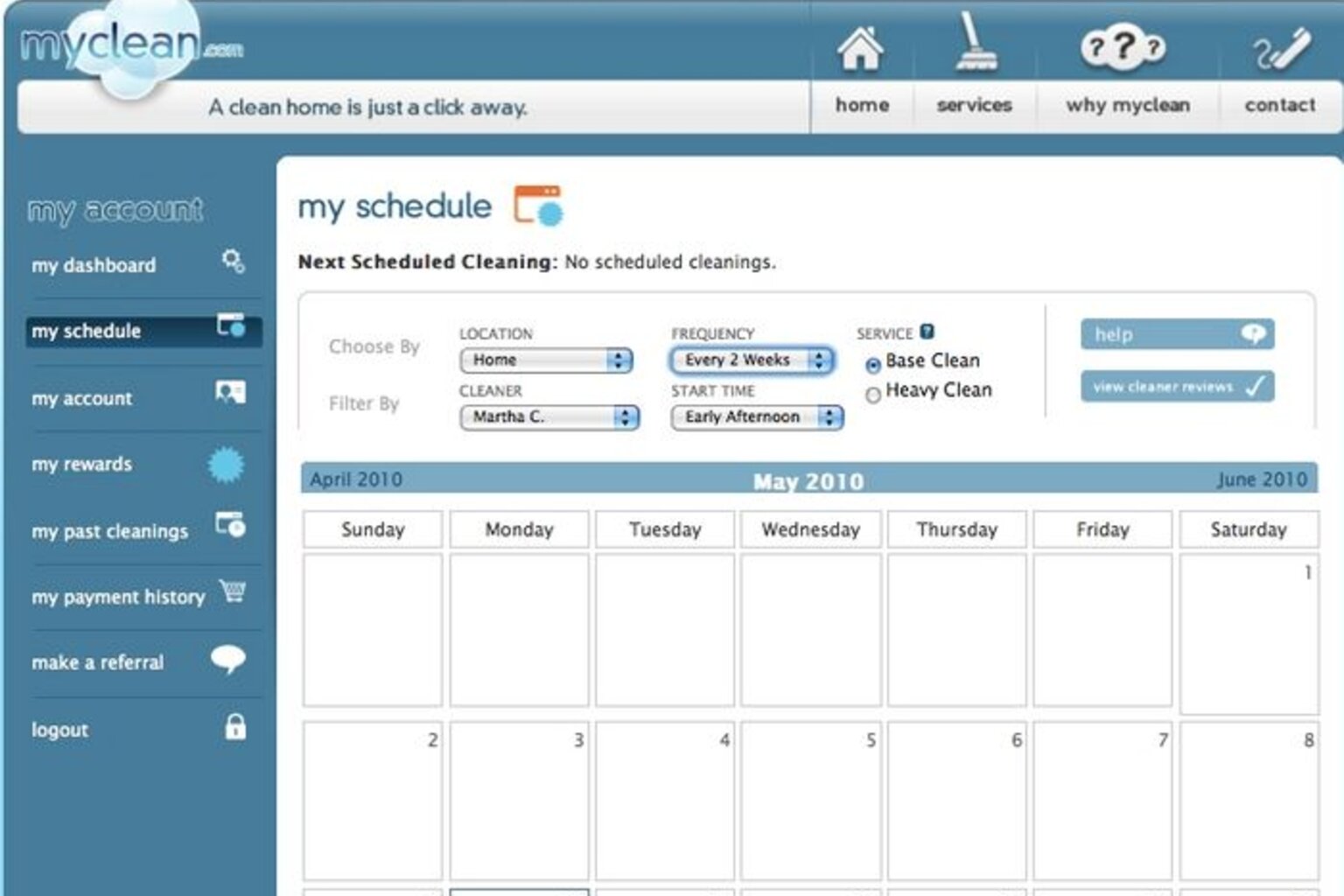Select the Base Clean radio button

tap(872, 365)
